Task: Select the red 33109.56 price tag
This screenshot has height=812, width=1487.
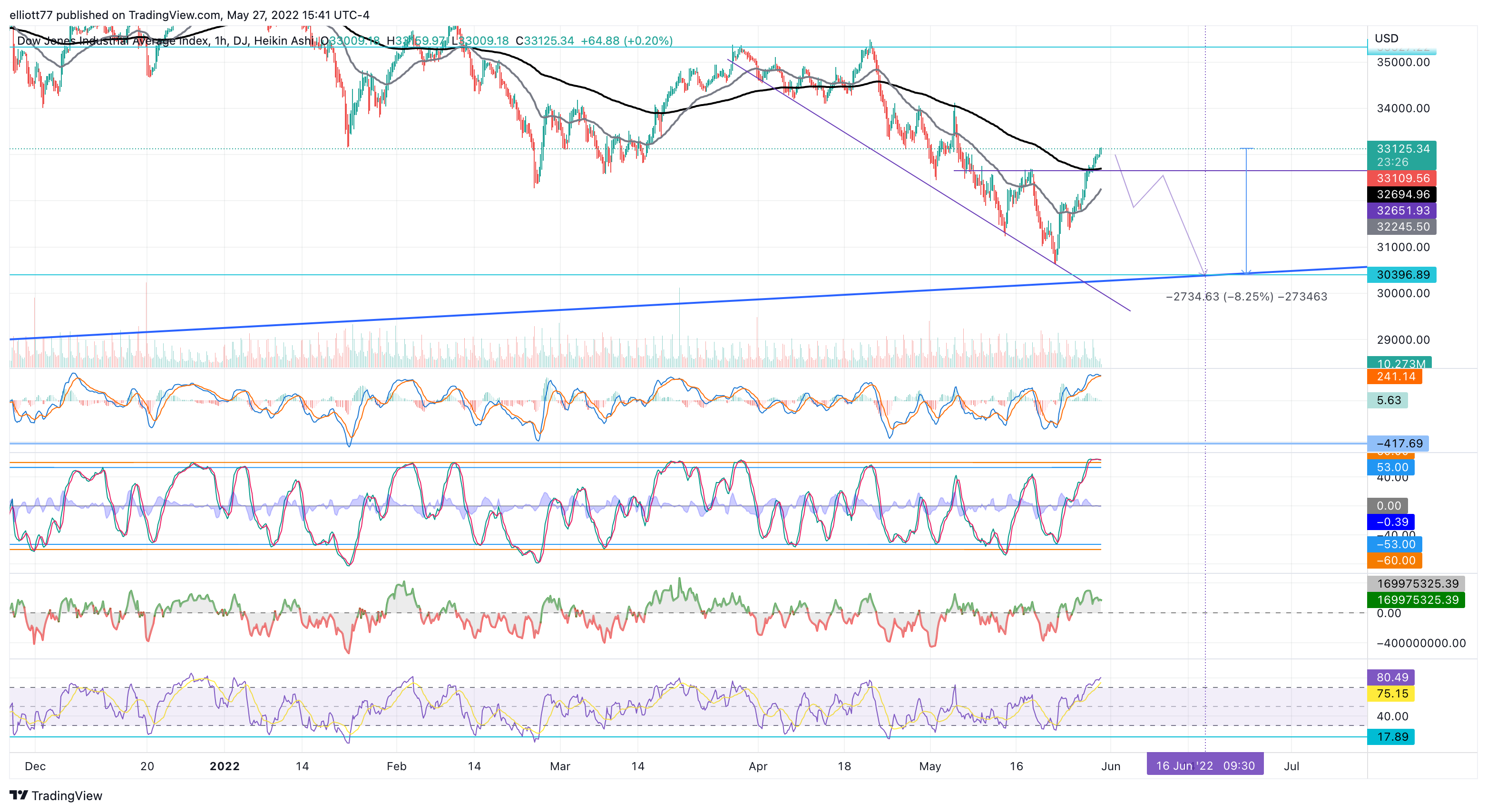Action: (x=1402, y=178)
